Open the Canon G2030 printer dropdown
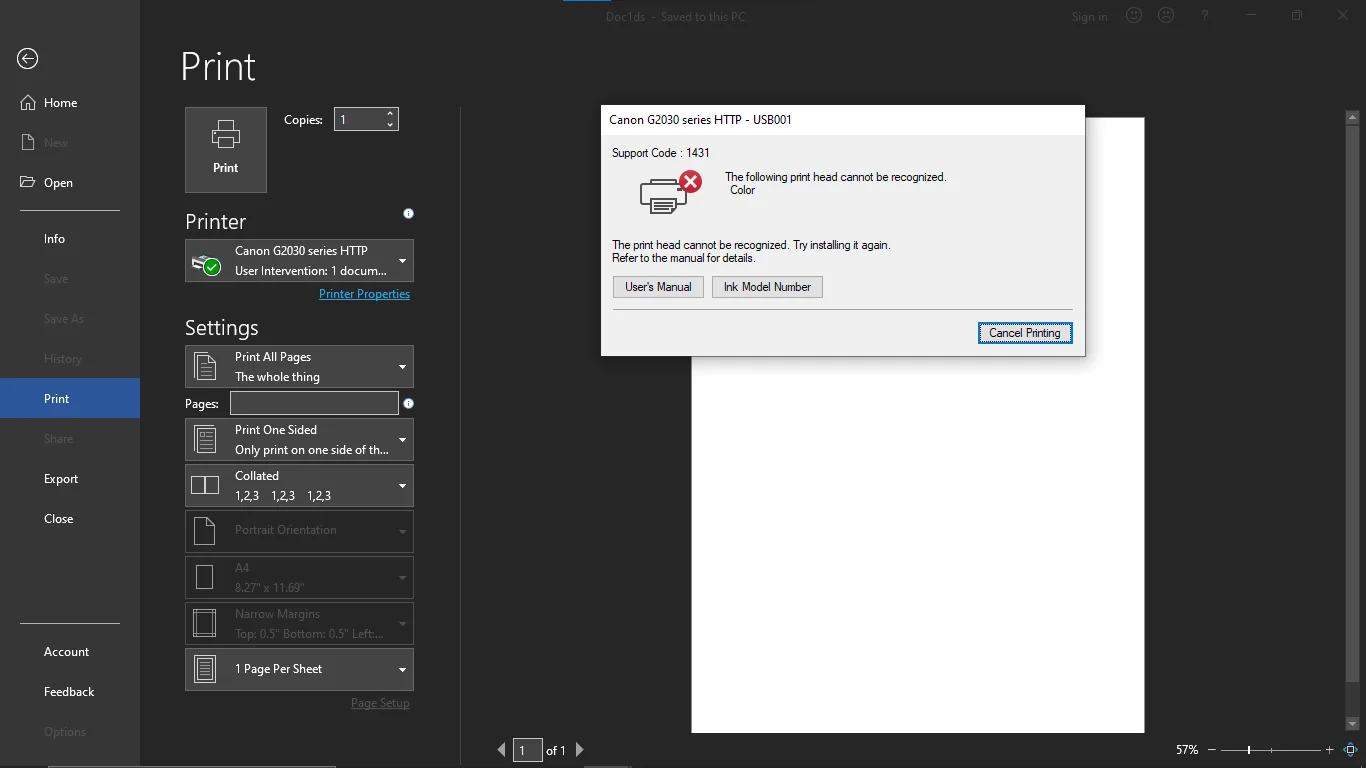Viewport: 1366px width, 768px height. point(299,261)
